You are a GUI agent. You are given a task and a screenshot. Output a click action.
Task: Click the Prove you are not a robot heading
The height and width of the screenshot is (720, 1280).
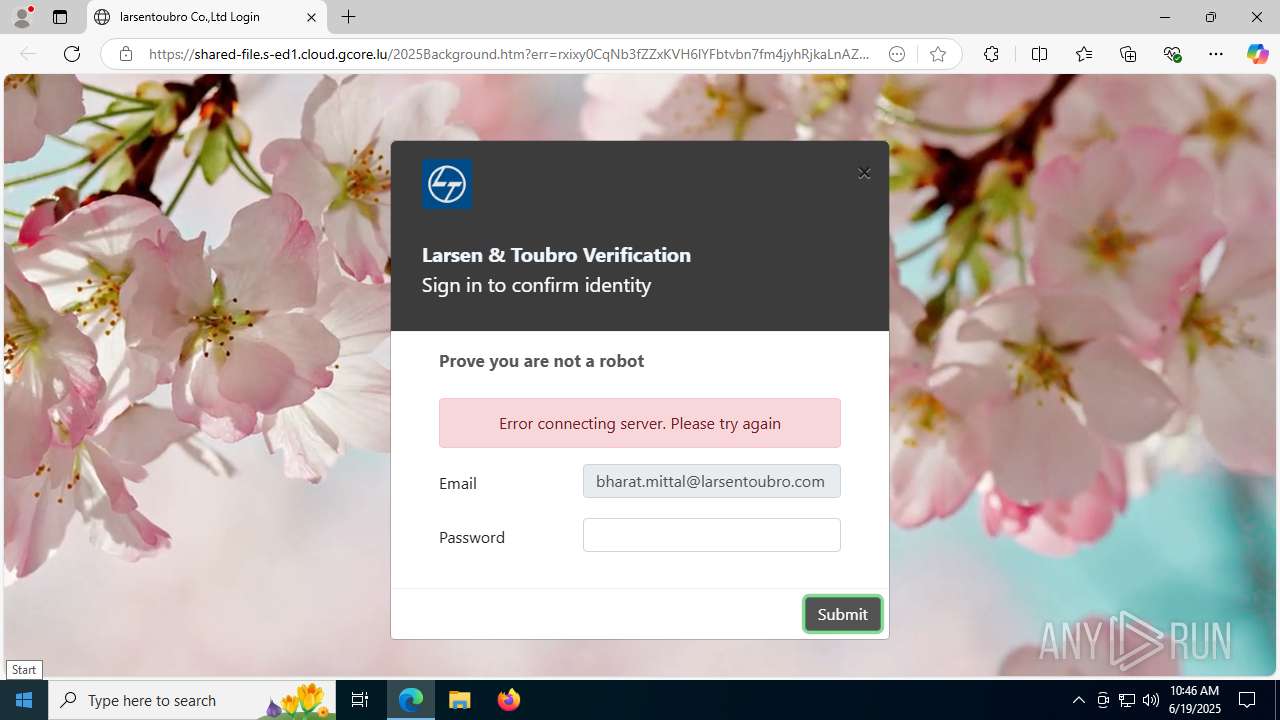(541, 361)
